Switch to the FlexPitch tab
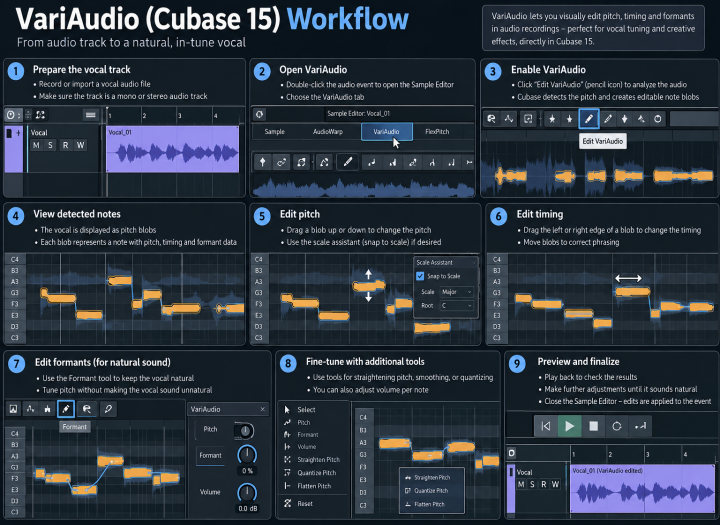The height and width of the screenshot is (525, 720). click(437, 132)
